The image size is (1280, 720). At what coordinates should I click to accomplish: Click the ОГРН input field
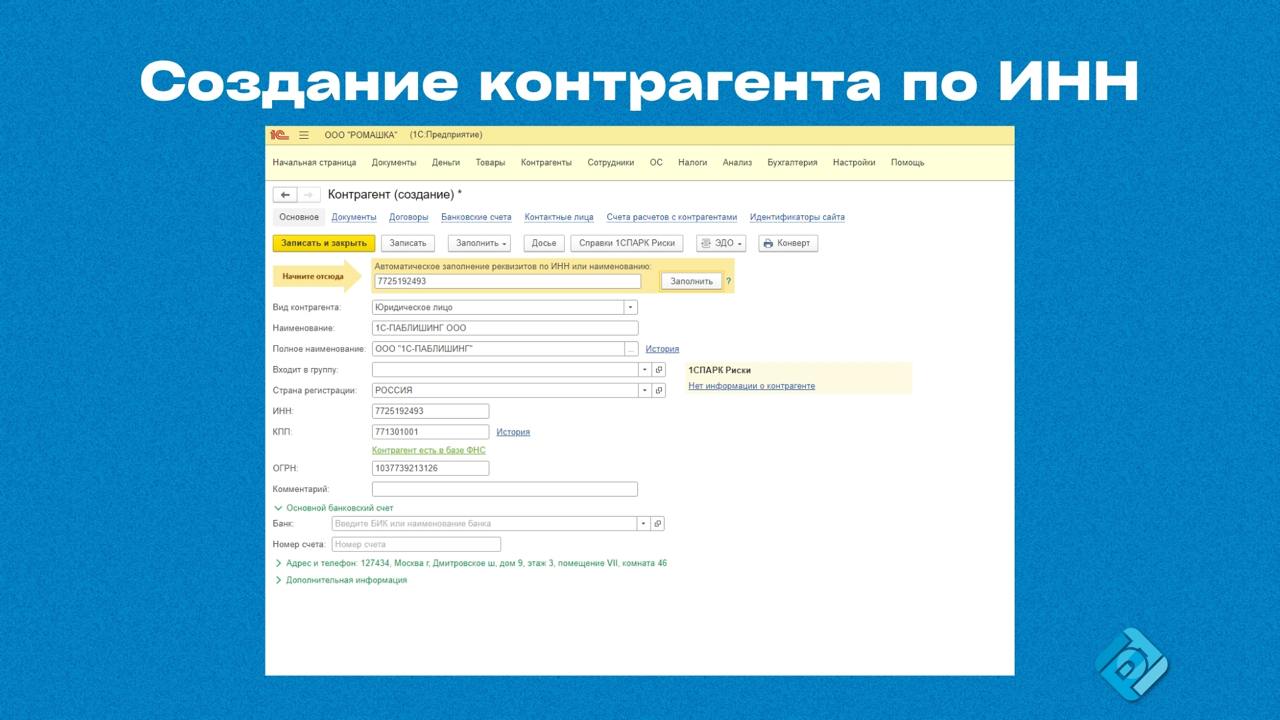pyautogui.click(x=431, y=468)
